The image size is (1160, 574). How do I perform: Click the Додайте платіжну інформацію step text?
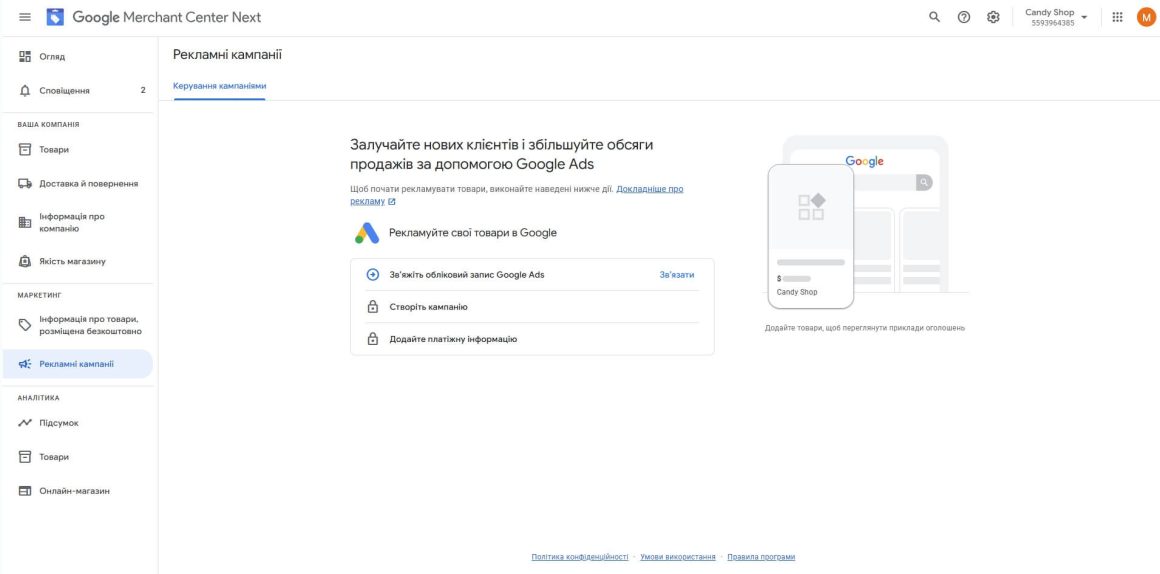[x=453, y=340]
